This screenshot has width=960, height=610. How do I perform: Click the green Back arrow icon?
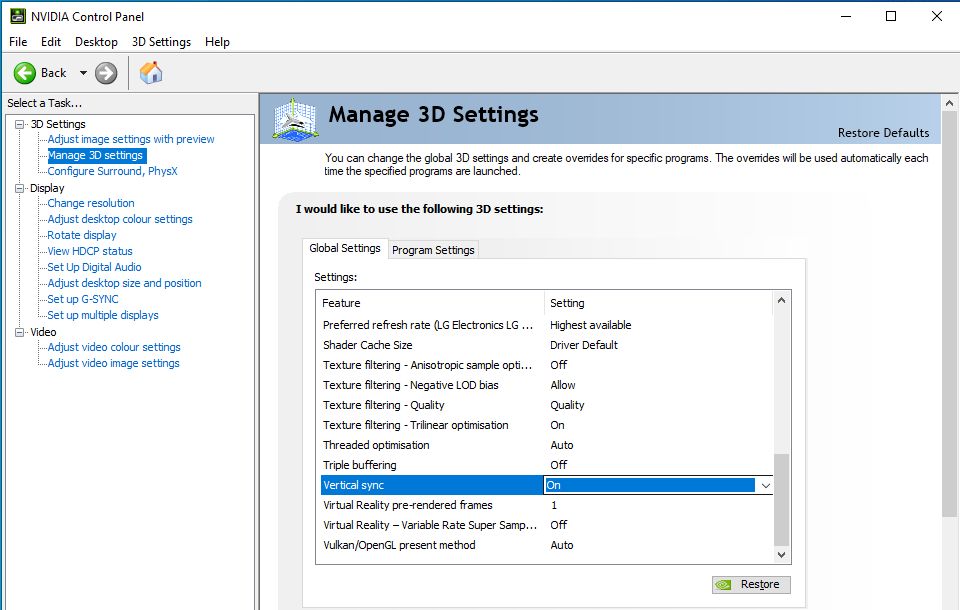click(x=25, y=73)
